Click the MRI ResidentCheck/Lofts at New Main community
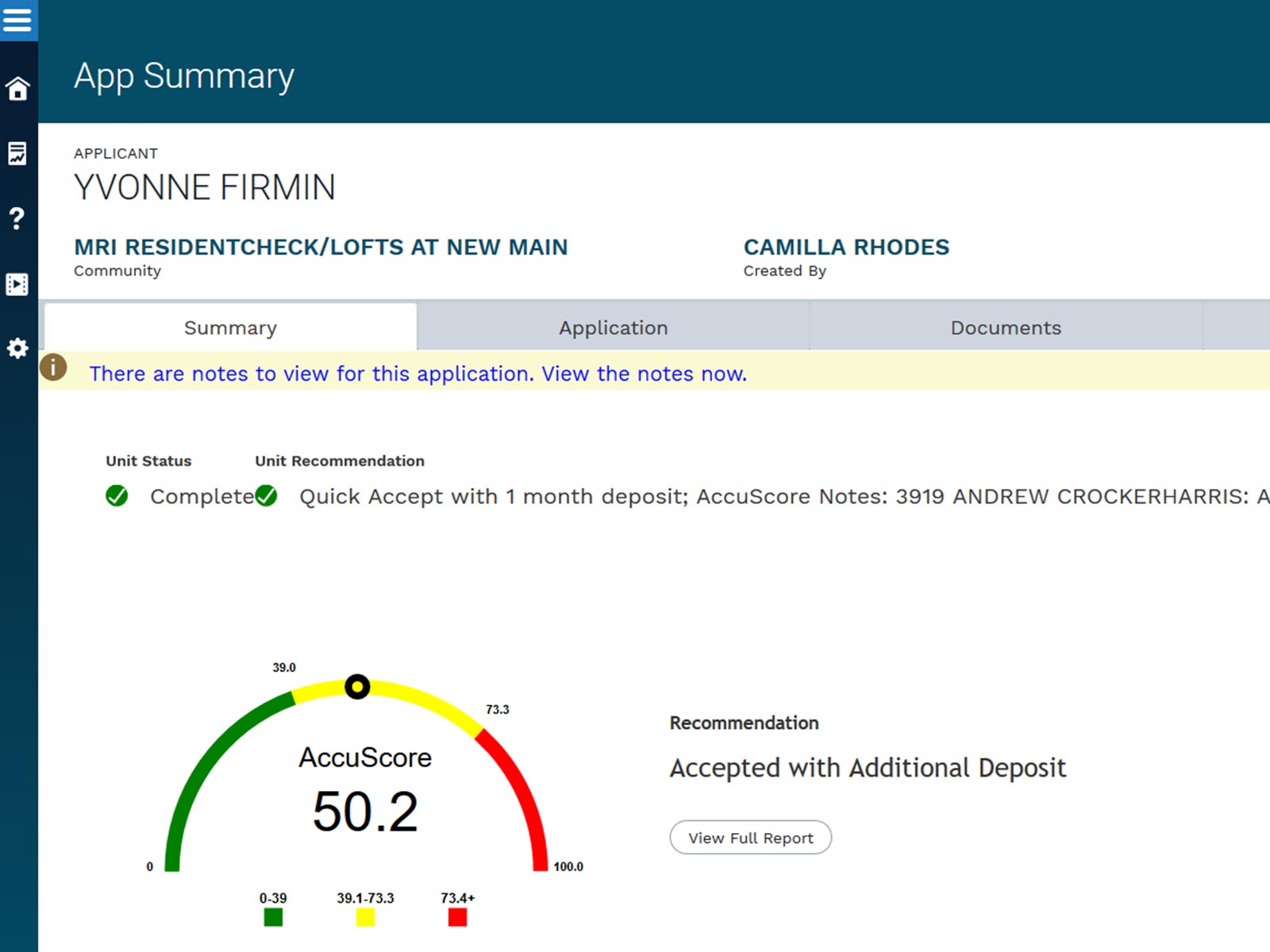 pos(321,248)
